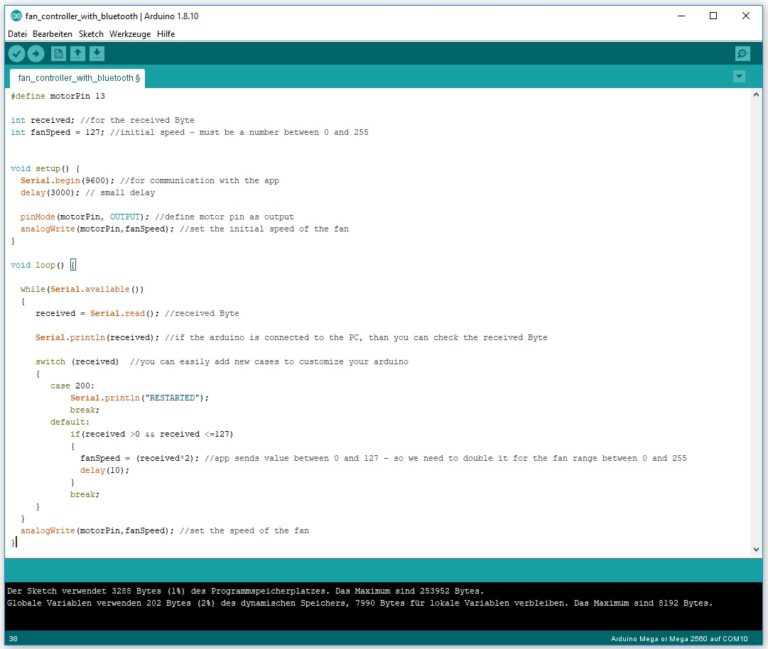
Task: Click the 'pinMode(motorPin, OUTPUT);' line
Action: [85, 217]
